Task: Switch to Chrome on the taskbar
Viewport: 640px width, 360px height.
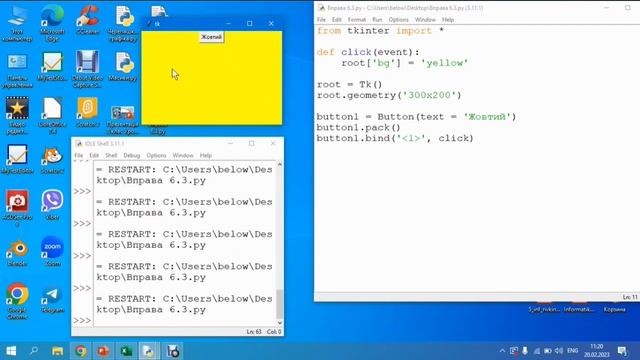Action: [x=80, y=351]
